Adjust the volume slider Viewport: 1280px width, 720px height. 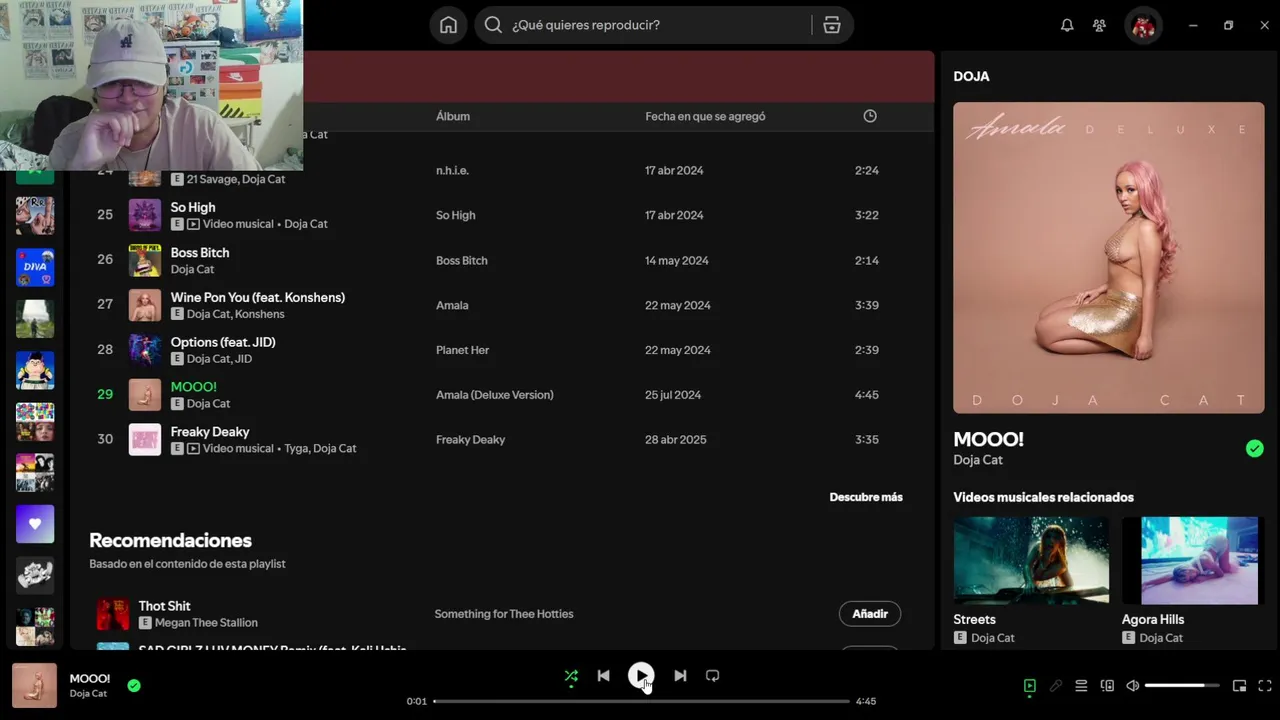click(x=1182, y=686)
